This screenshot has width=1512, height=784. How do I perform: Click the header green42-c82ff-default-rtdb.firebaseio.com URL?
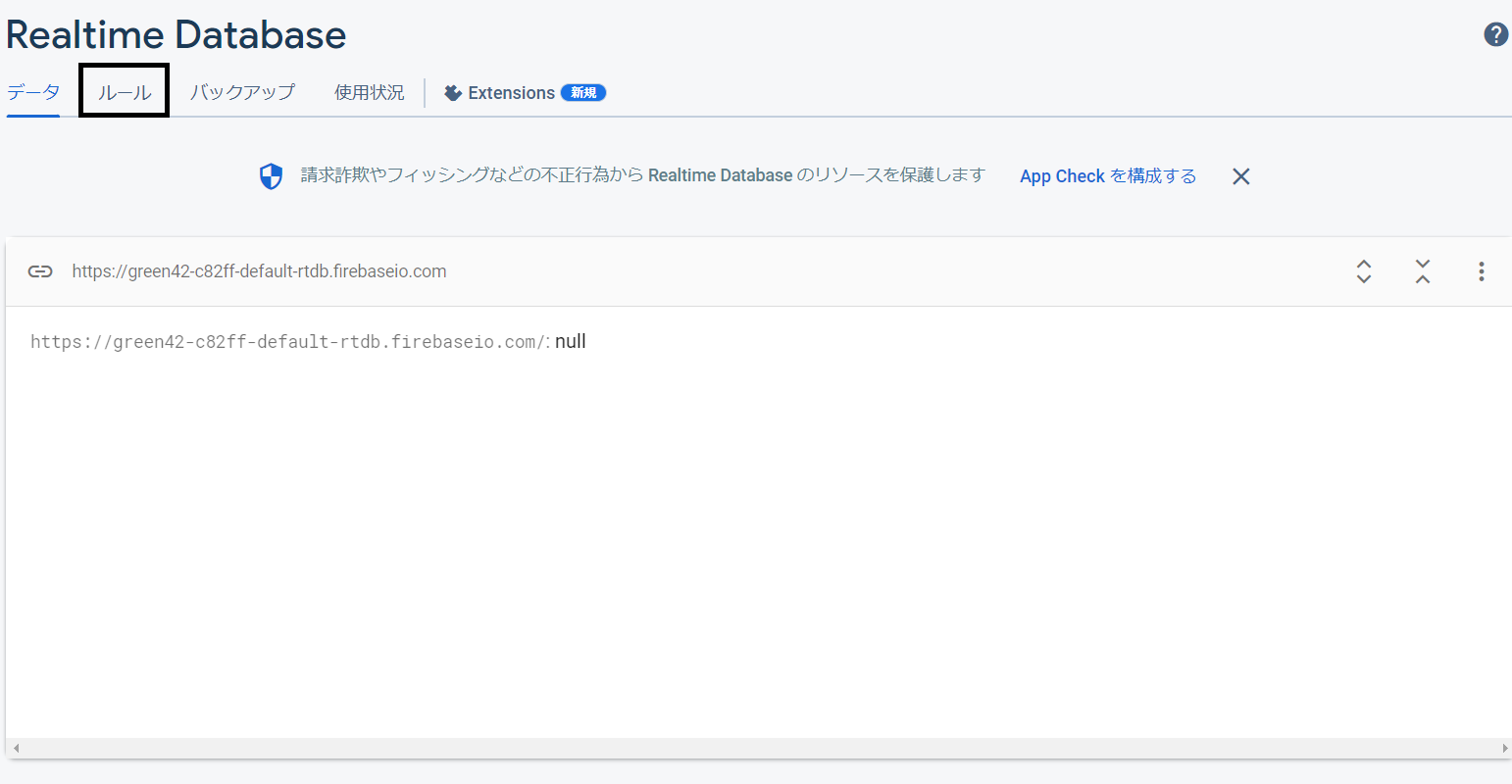pyautogui.click(x=259, y=271)
